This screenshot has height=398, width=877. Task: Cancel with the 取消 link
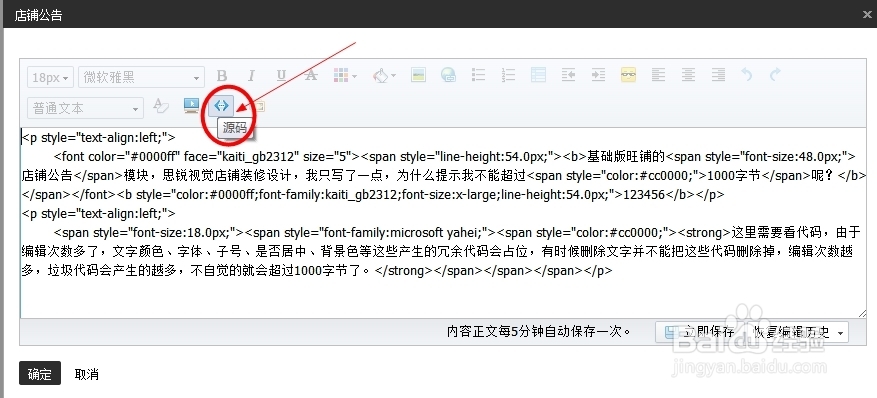click(x=87, y=375)
